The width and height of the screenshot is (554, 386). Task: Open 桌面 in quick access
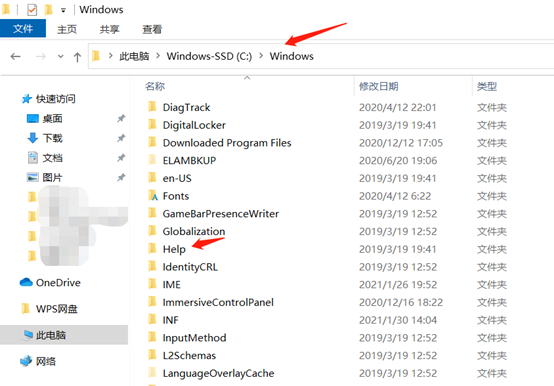(x=52, y=119)
